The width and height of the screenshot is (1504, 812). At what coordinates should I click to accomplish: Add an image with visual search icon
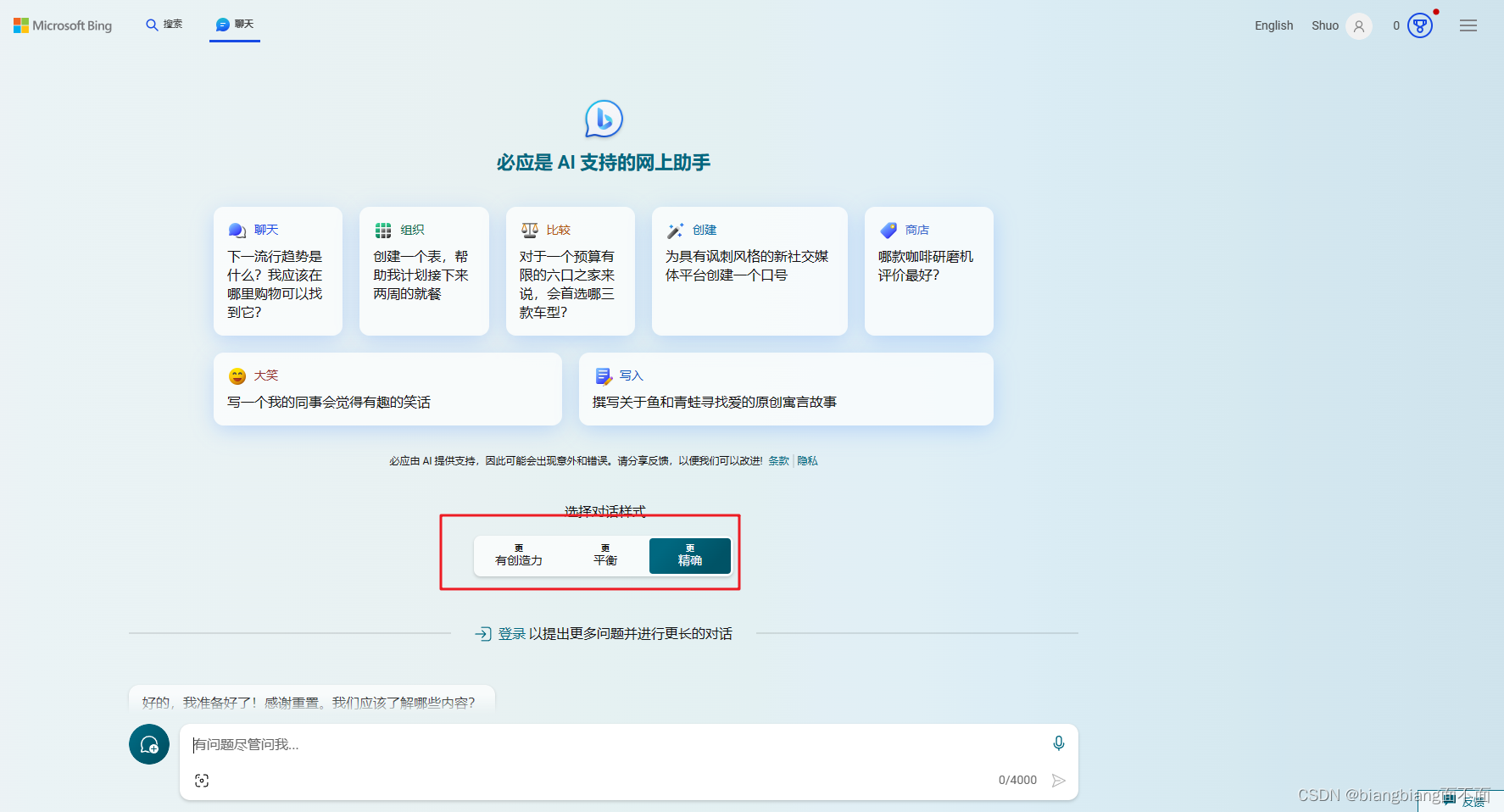202,781
